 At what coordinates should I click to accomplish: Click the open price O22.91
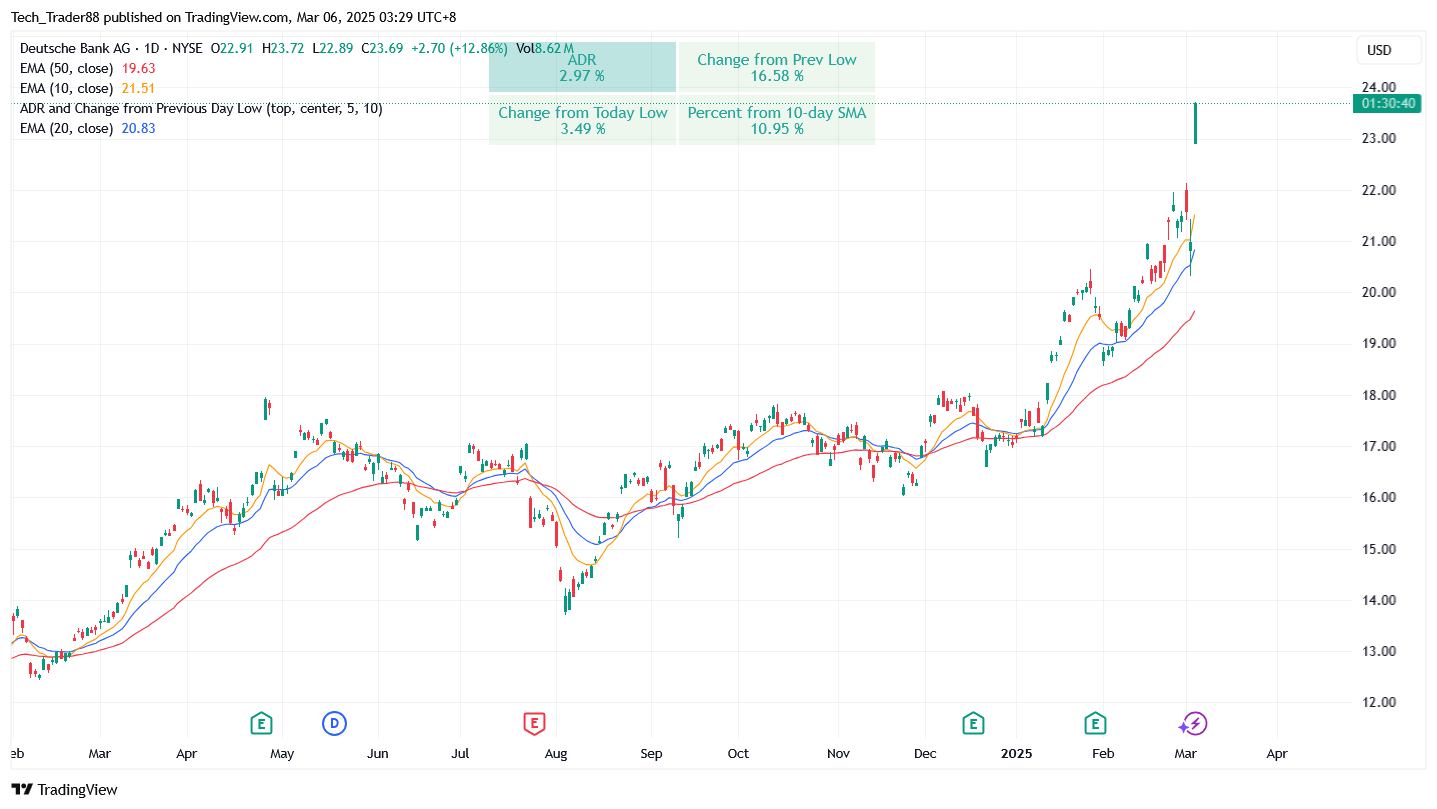coord(231,48)
